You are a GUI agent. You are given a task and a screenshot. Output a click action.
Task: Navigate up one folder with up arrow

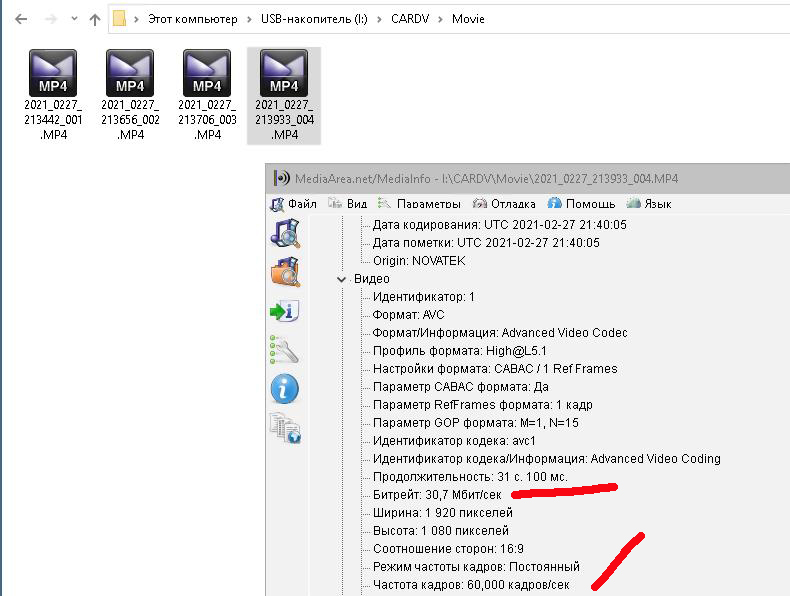[x=95, y=19]
